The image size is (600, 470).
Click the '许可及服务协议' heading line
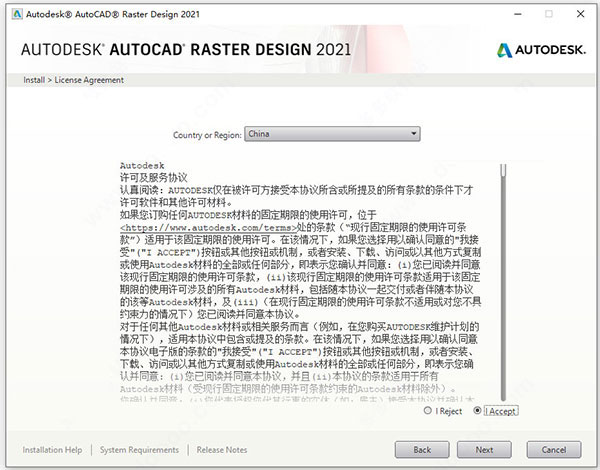[153, 178]
